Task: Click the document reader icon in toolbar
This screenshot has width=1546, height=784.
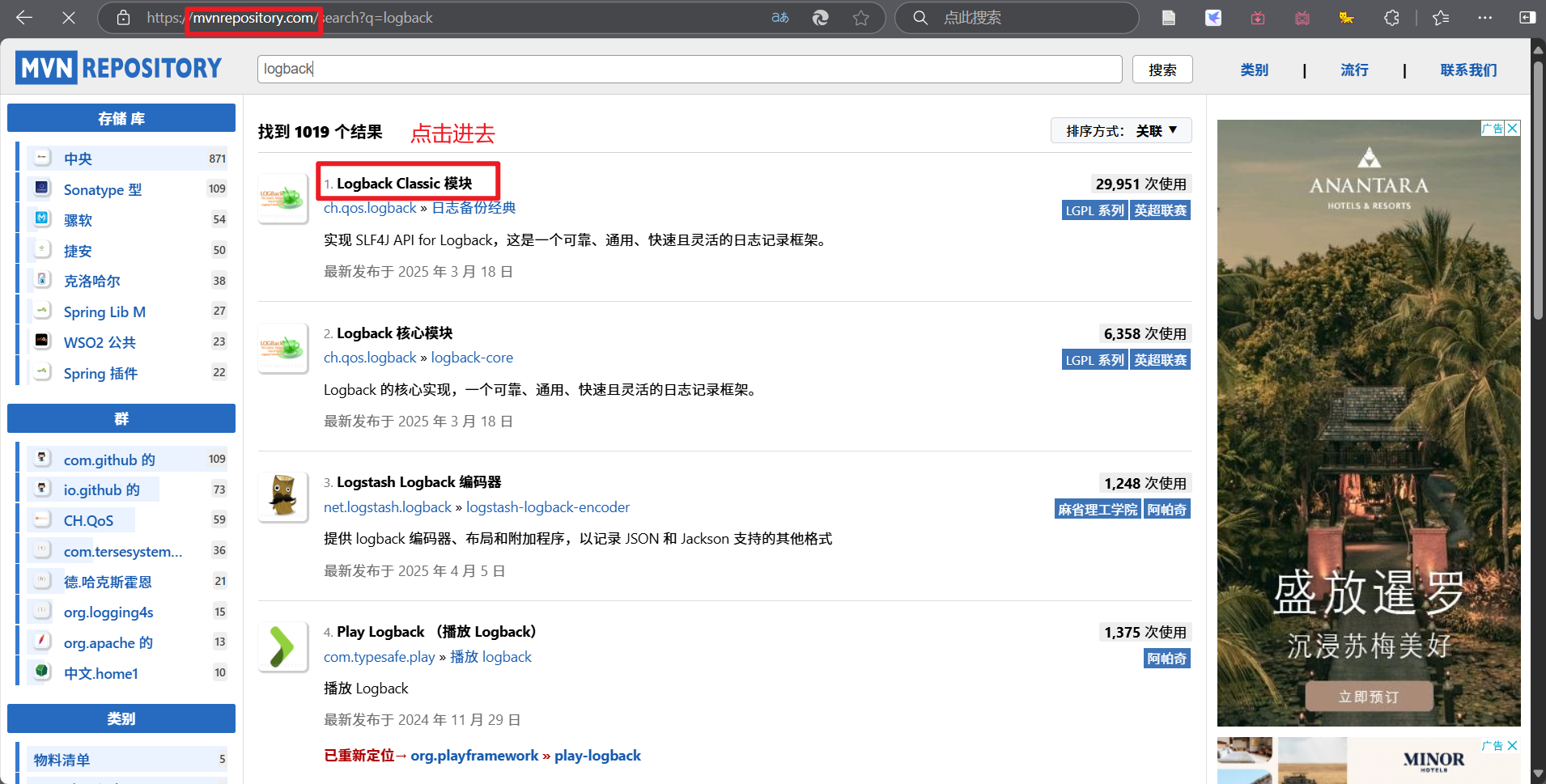Action: pyautogui.click(x=1168, y=17)
